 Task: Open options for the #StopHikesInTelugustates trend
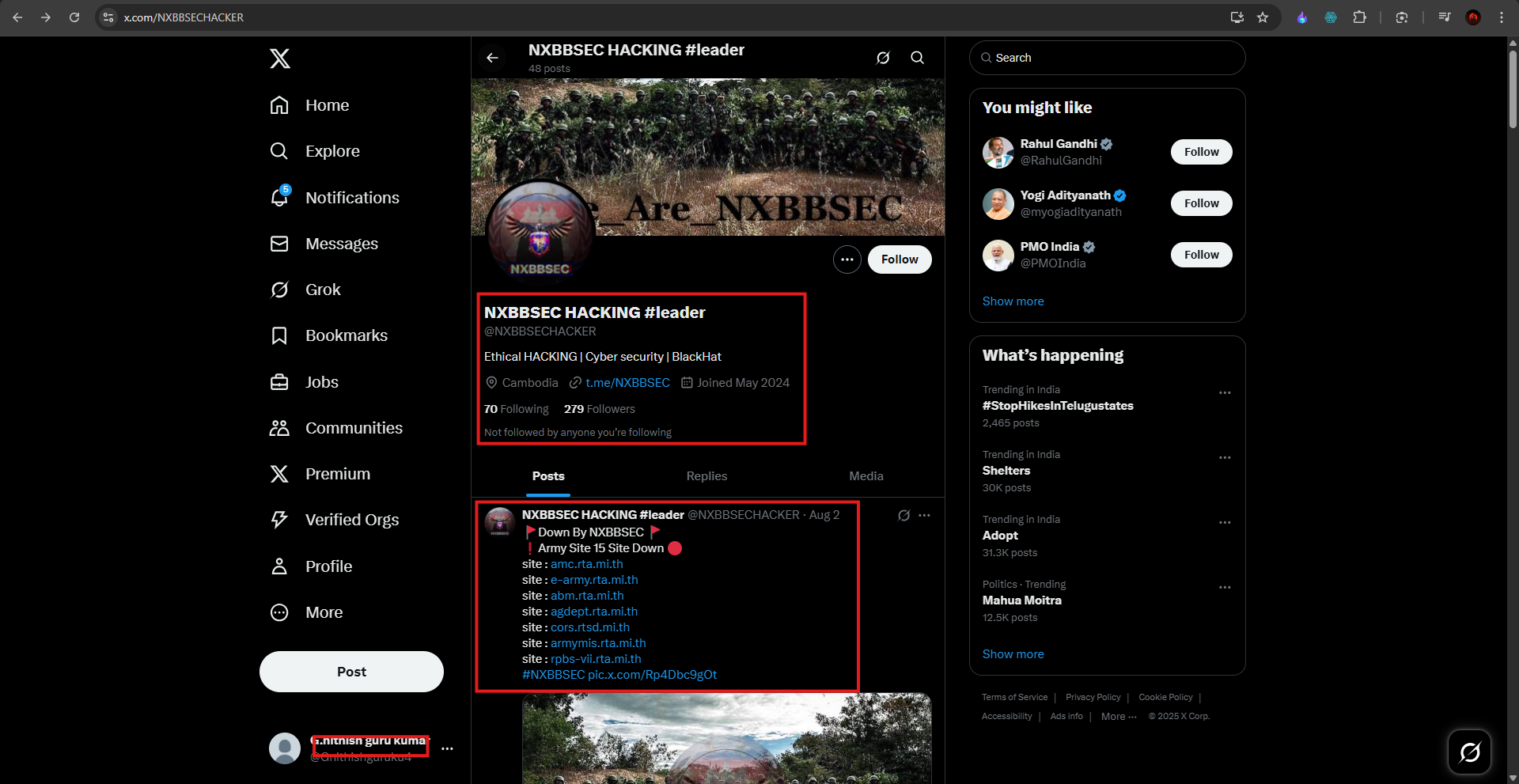click(1225, 393)
